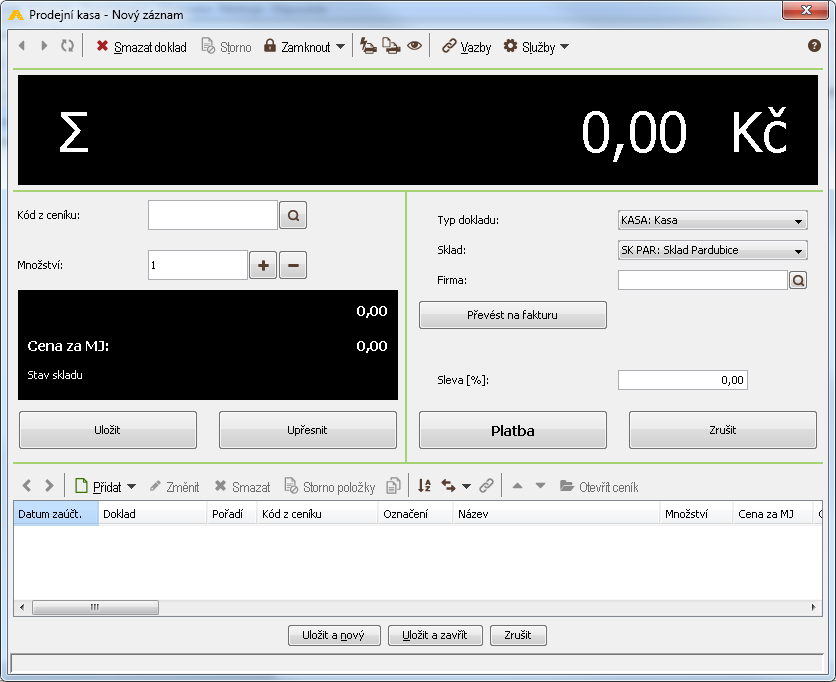Image resolution: width=836 pixels, height=682 pixels.
Task: Click the Platba payment button
Action: (513, 430)
